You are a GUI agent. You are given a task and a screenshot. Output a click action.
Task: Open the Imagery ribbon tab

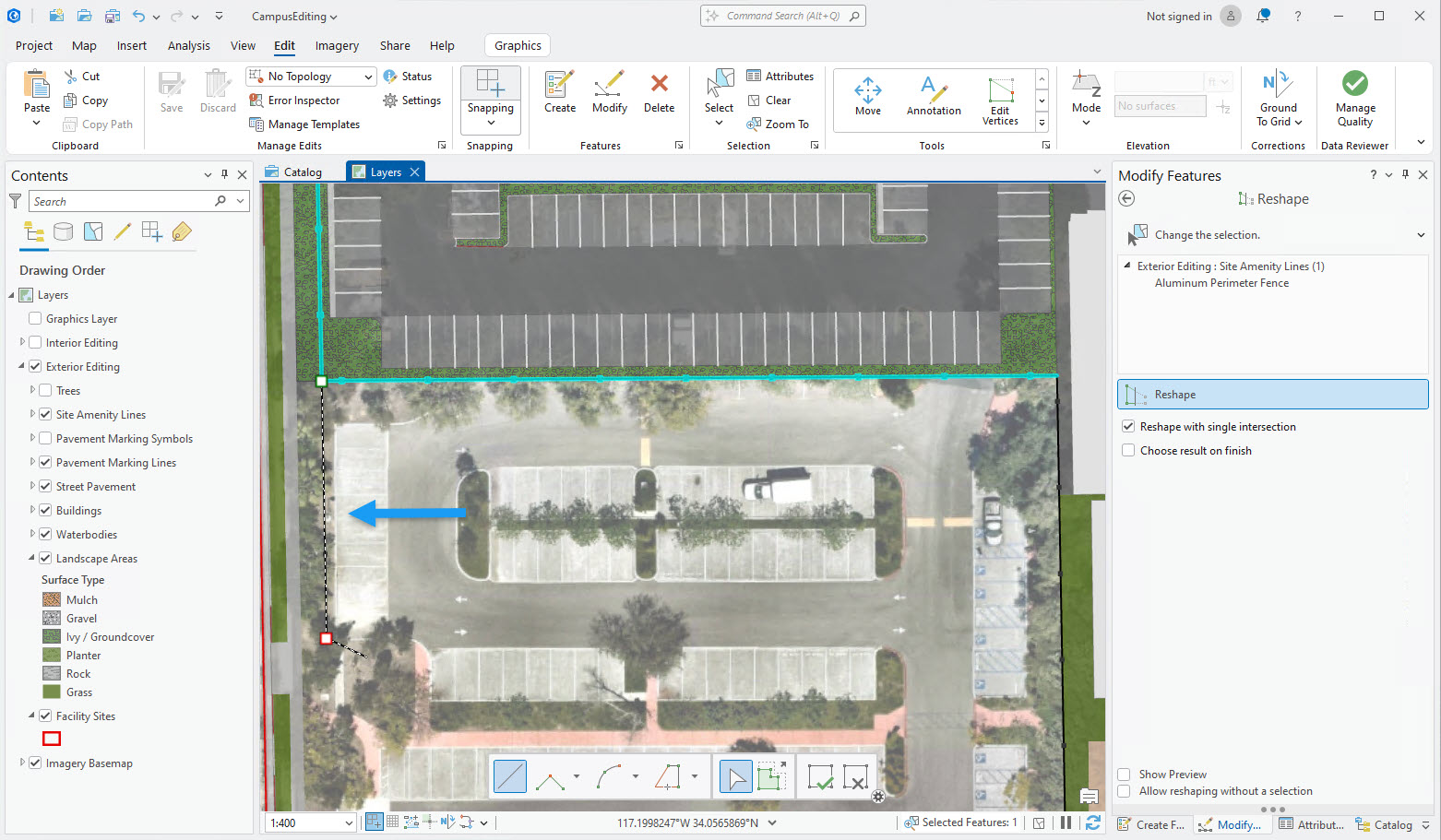pyautogui.click(x=337, y=46)
